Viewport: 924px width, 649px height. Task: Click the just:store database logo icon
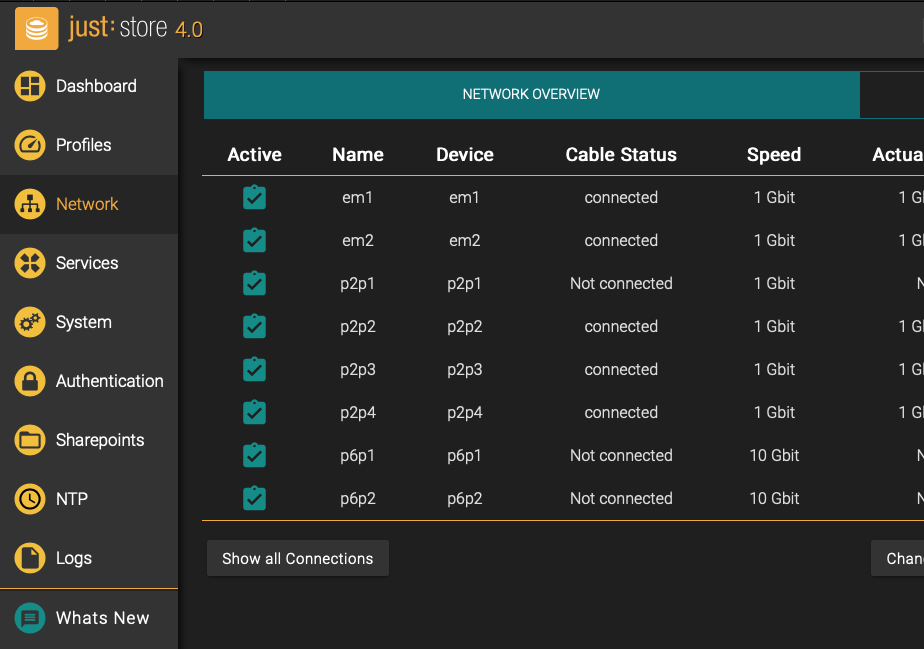tap(37, 28)
